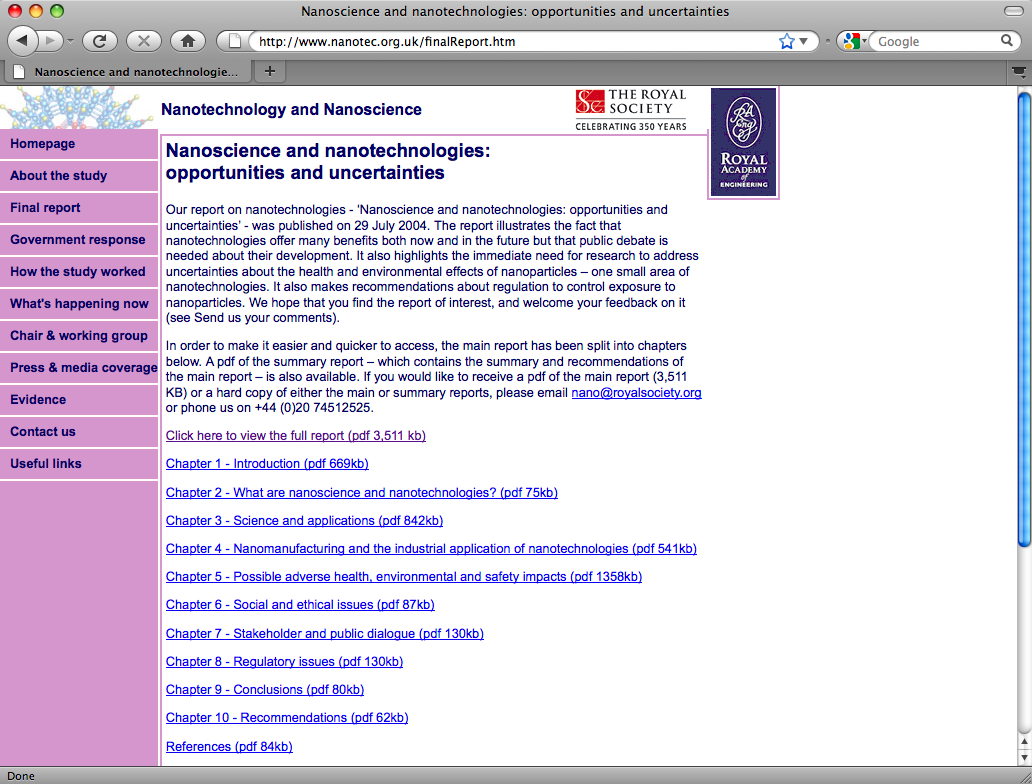Click the browser Back arrow button
Image resolution: width=1032 pixels, height=784 pixels.
click(x=22, y=41)
